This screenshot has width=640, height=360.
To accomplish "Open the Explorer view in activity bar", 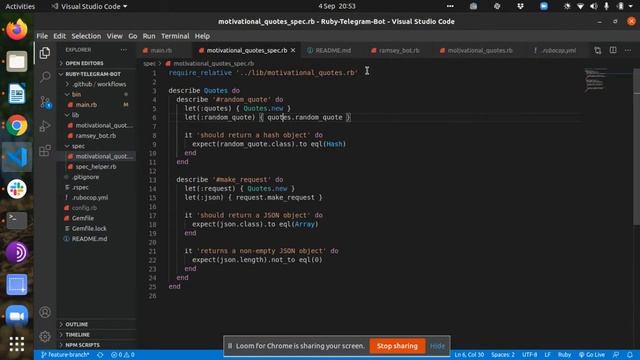I will coord(45,53).
